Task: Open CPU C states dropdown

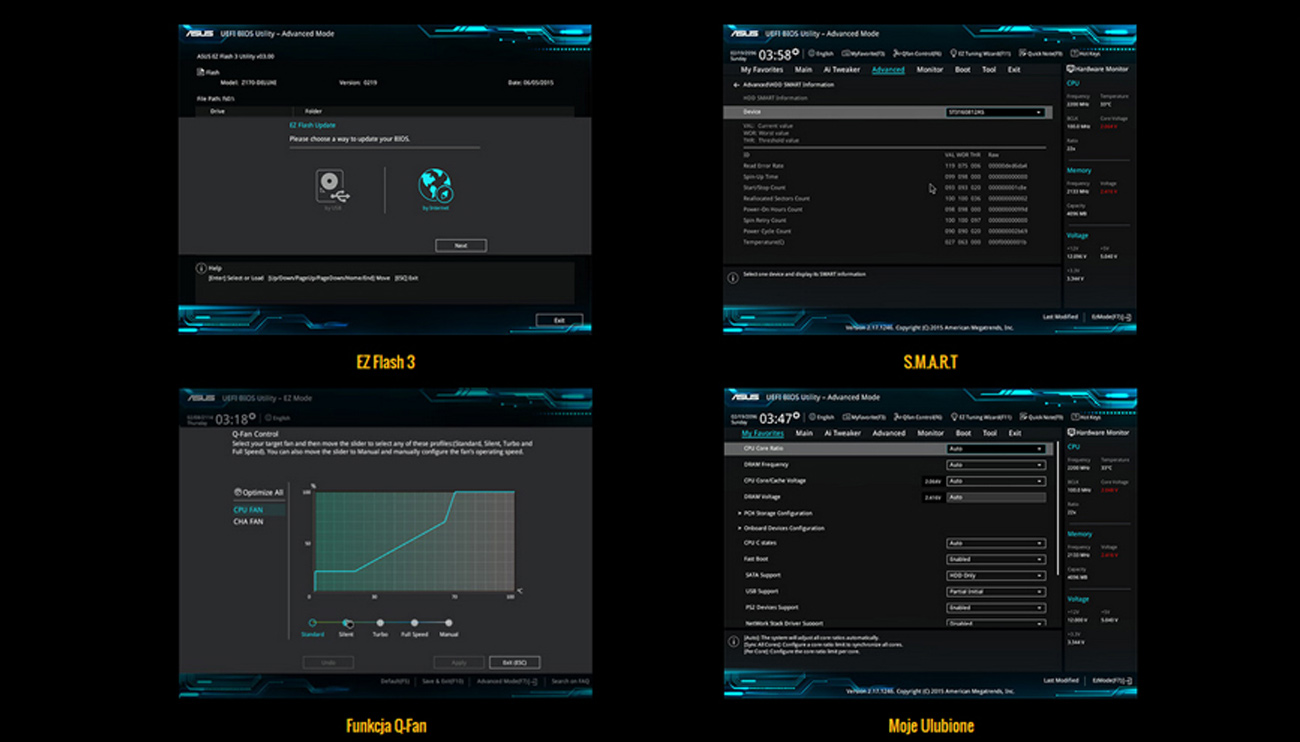Action: click(995, 543)
